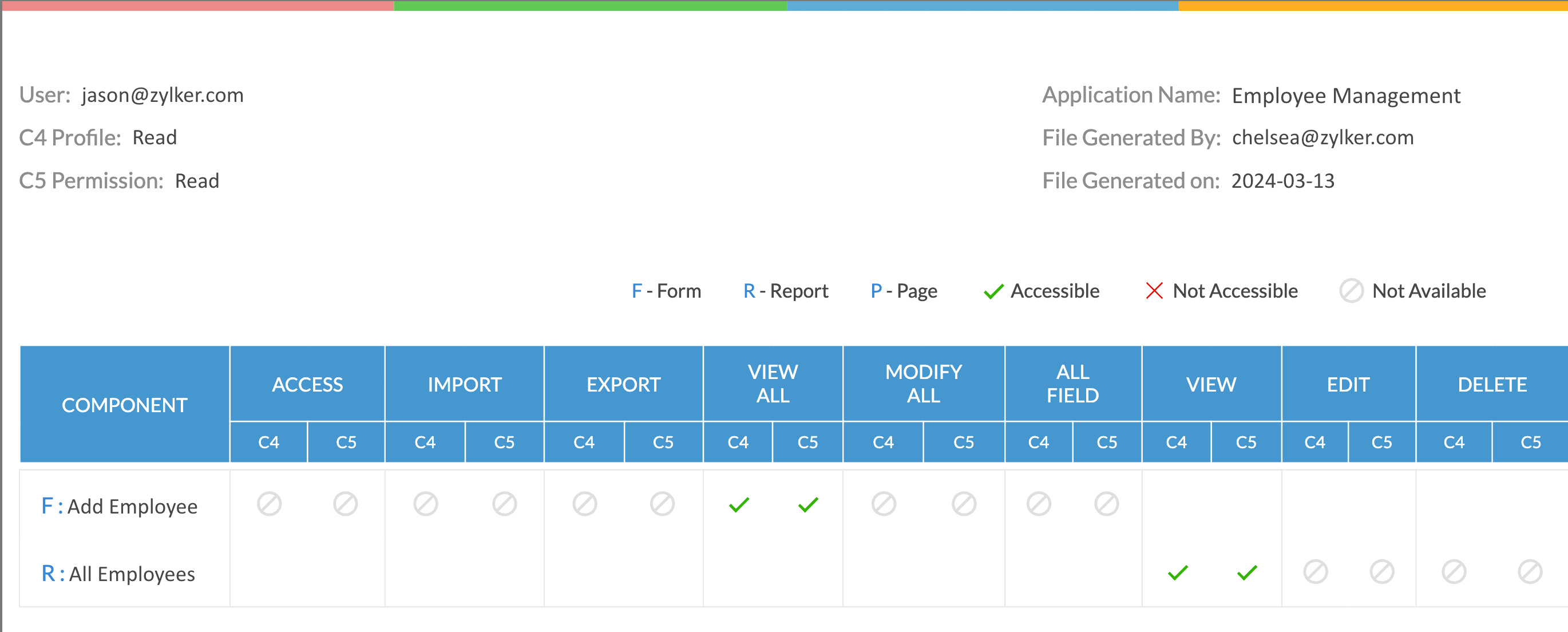Click All Employees View C5 checkmark

coord(1246,572)
